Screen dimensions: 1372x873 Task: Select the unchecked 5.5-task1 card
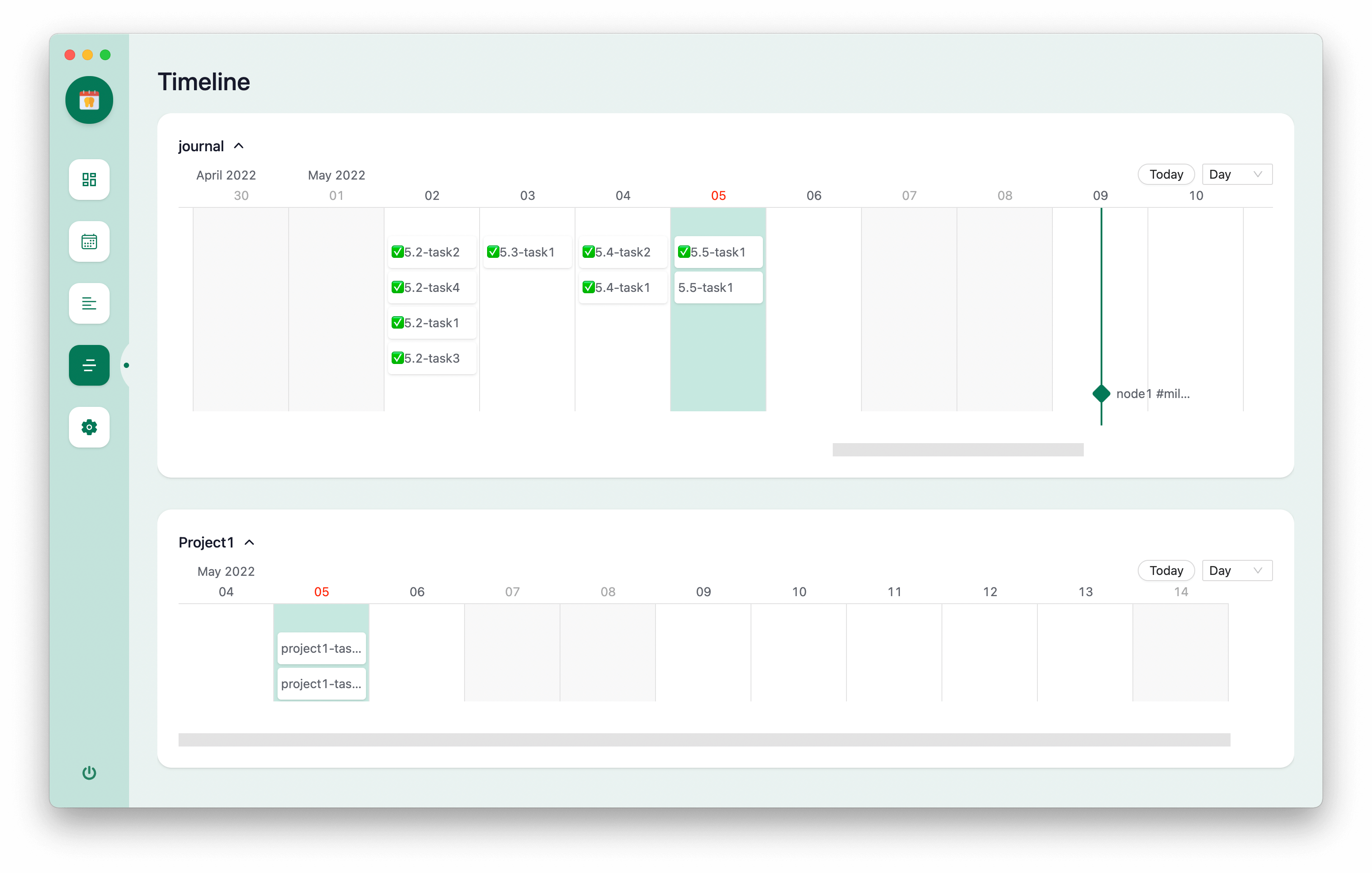point(718,287)
